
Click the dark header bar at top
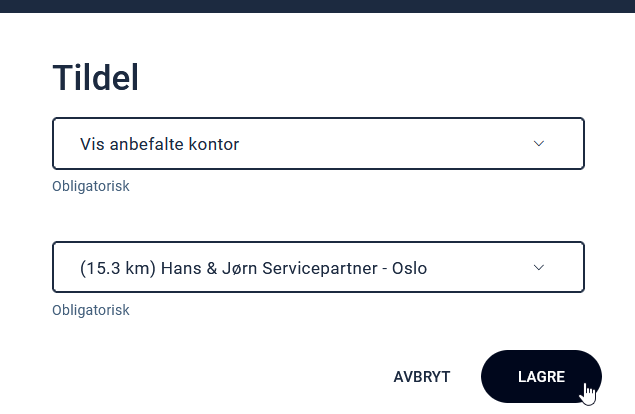(x=317, y=6)
